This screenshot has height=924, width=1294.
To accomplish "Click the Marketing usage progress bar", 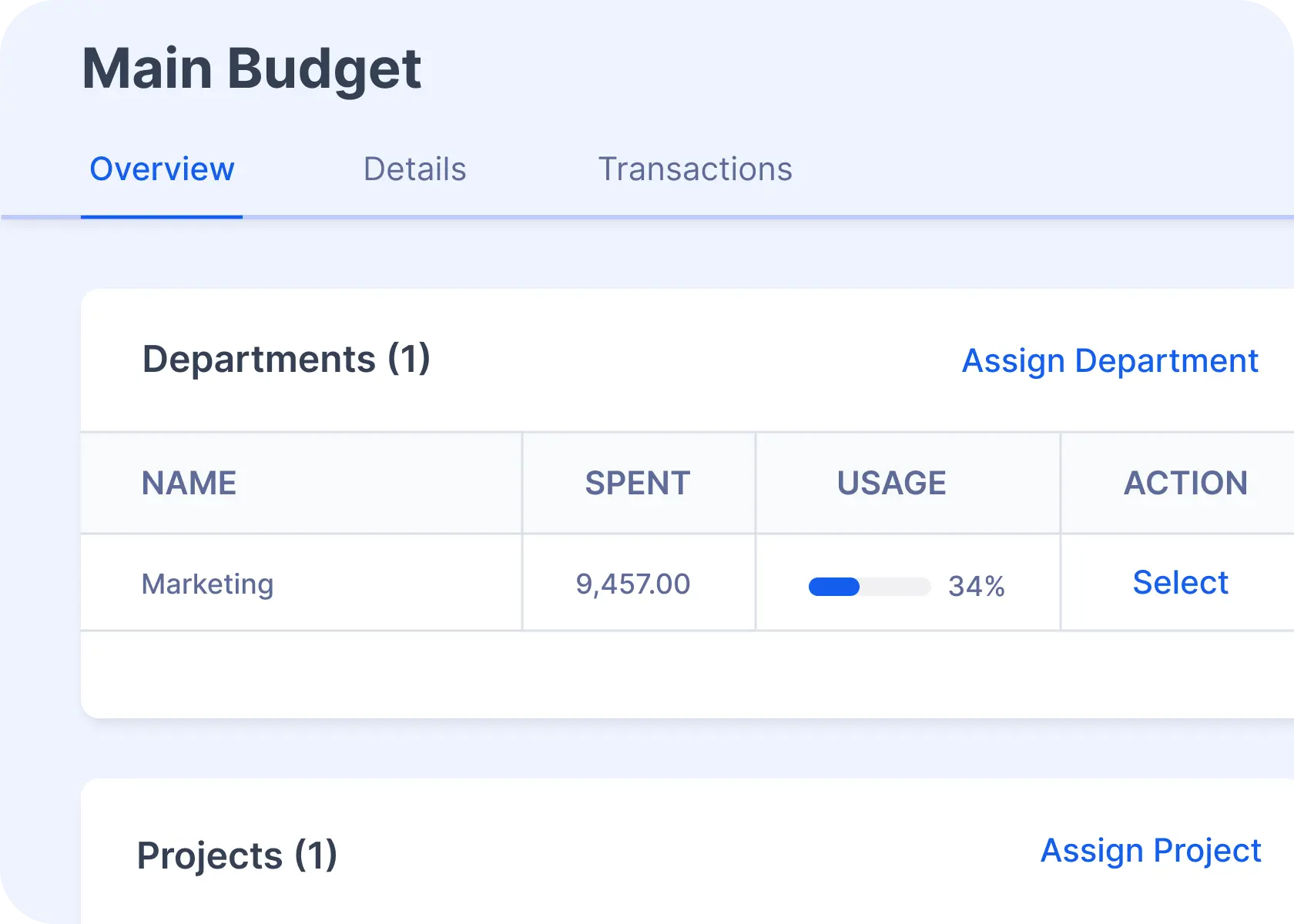I will point(870,587).
